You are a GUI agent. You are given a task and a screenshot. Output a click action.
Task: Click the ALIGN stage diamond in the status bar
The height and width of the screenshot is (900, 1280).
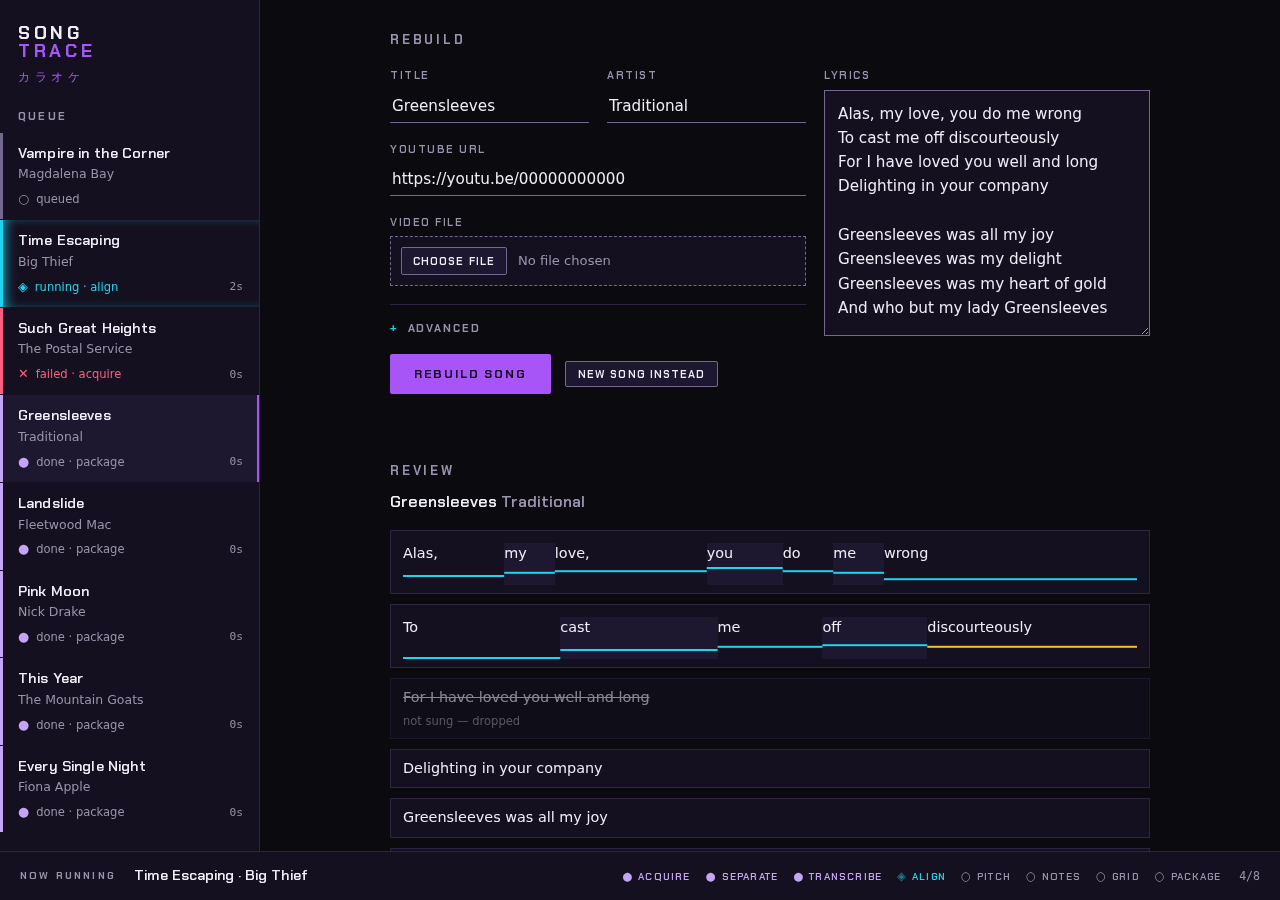(x=902, y=877)
